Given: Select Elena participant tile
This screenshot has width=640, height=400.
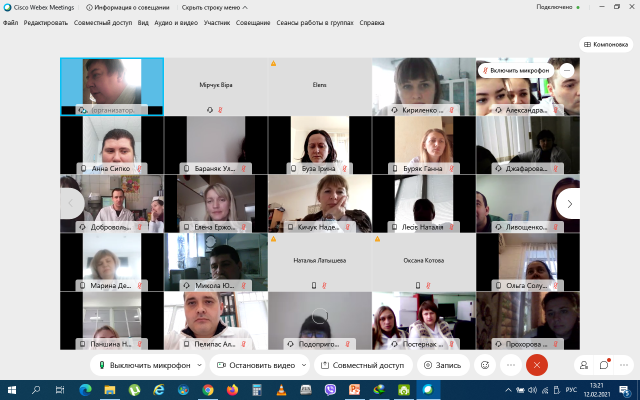Looking at the screenshot, I should click(x=320, y=87).
